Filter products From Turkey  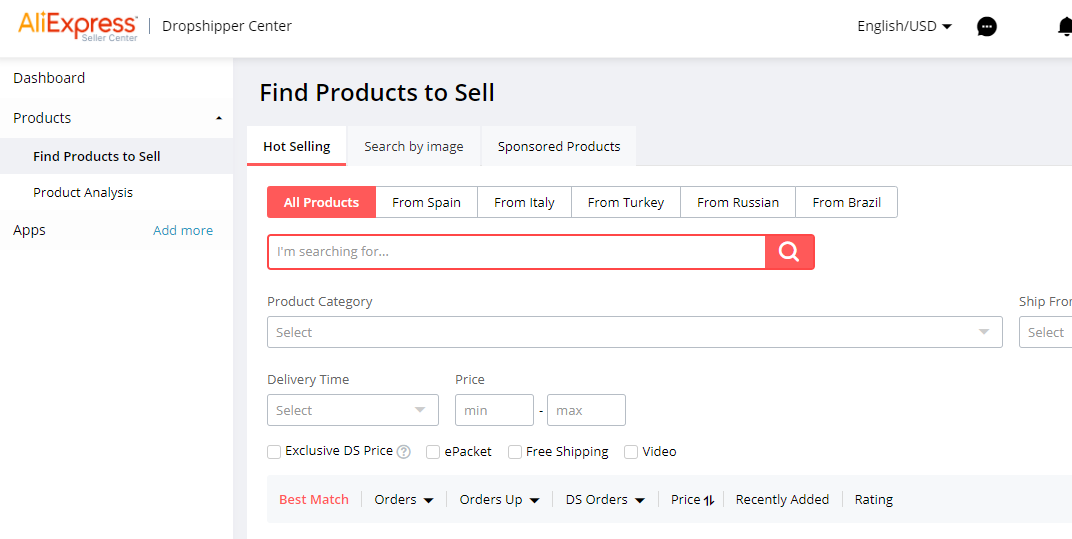coord(626,202)
